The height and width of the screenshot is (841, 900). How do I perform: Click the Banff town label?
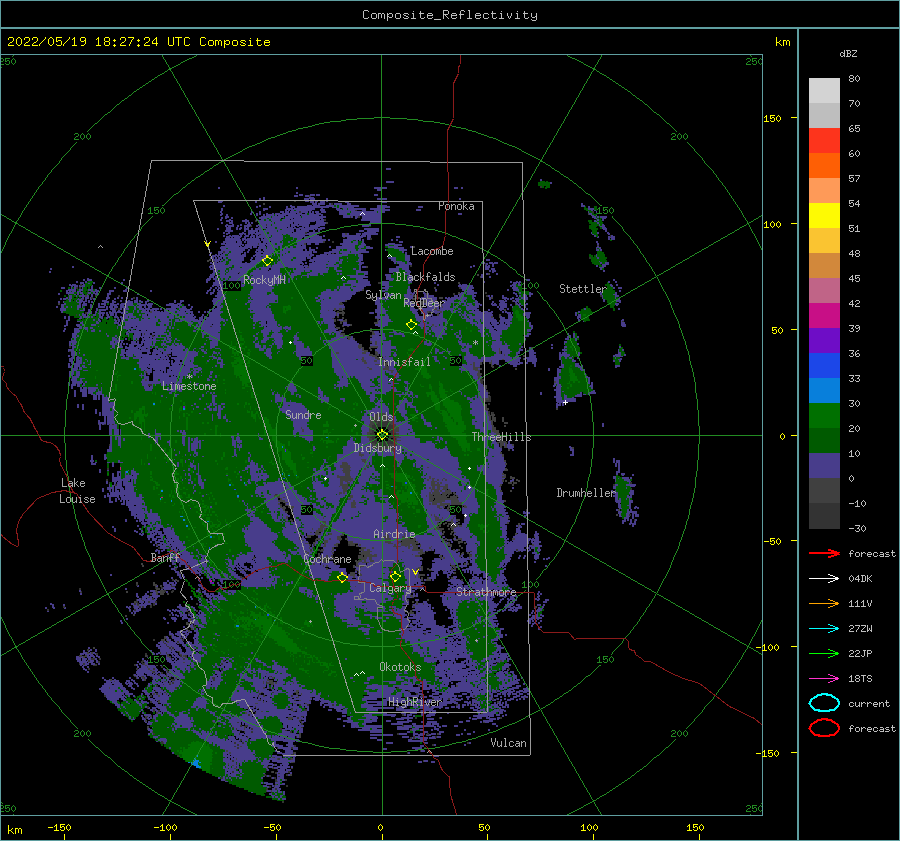[x=165, y=557]
